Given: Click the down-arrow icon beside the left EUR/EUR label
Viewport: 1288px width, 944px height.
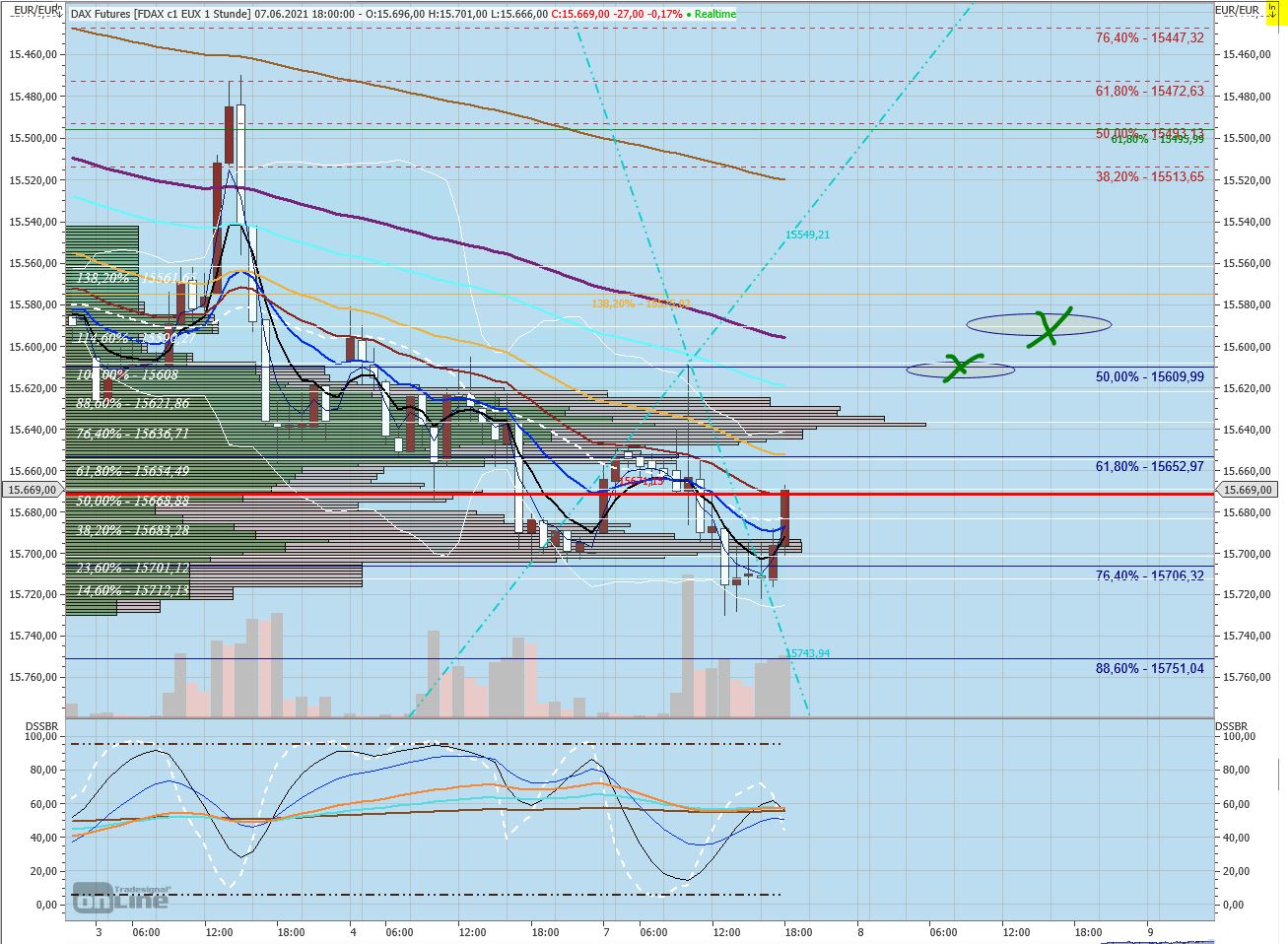Looking at the screenshot, I should pos(59,14).
